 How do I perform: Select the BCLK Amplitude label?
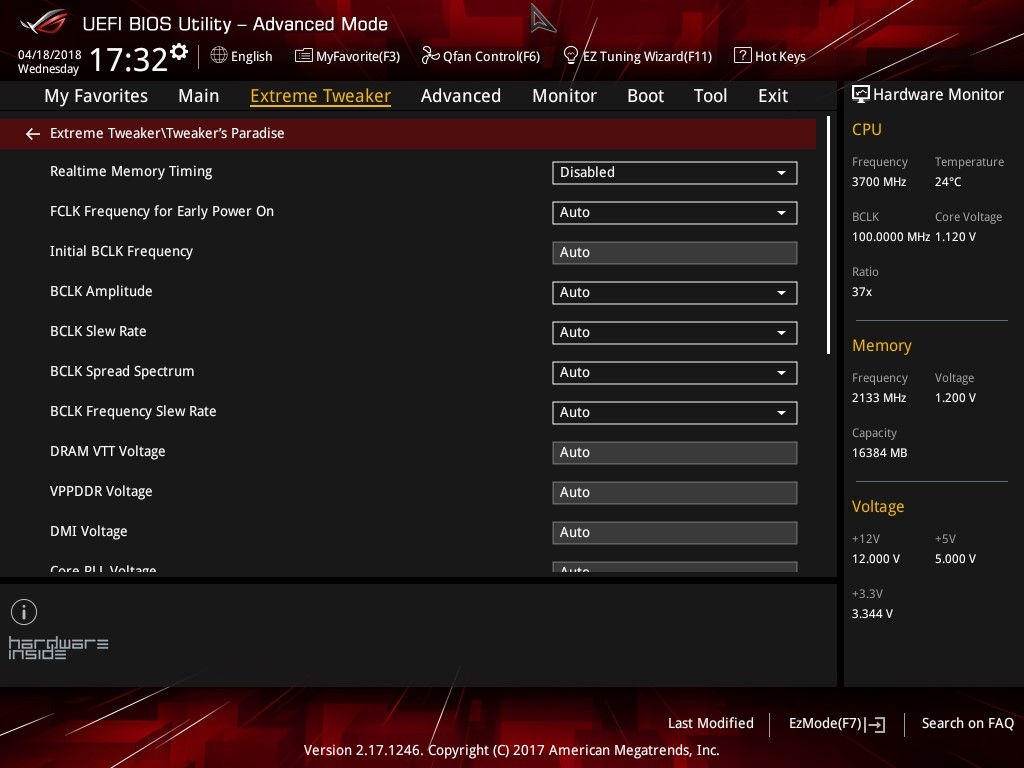(101, 291)
